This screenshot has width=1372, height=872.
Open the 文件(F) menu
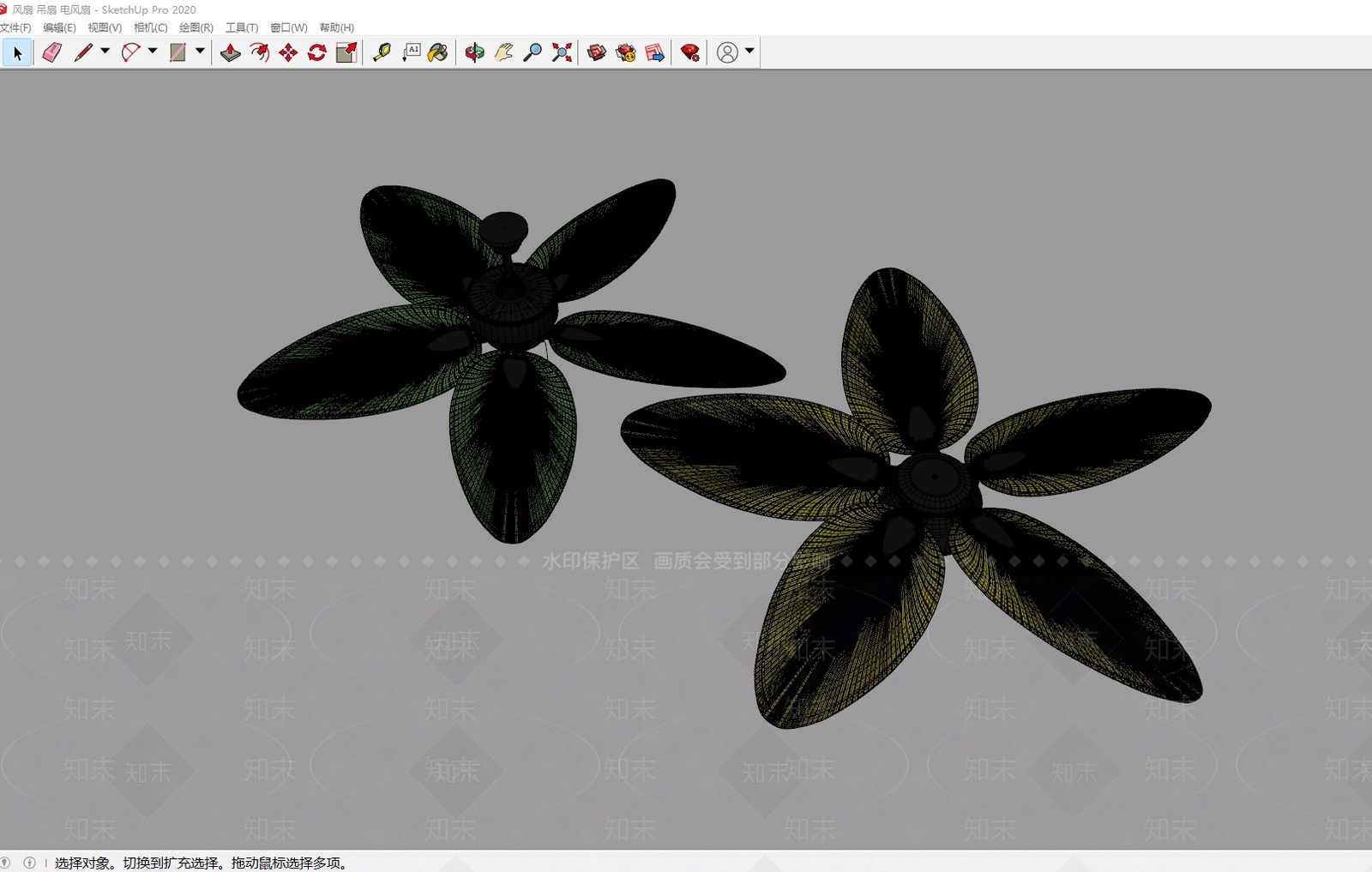(x=15, y=27)
